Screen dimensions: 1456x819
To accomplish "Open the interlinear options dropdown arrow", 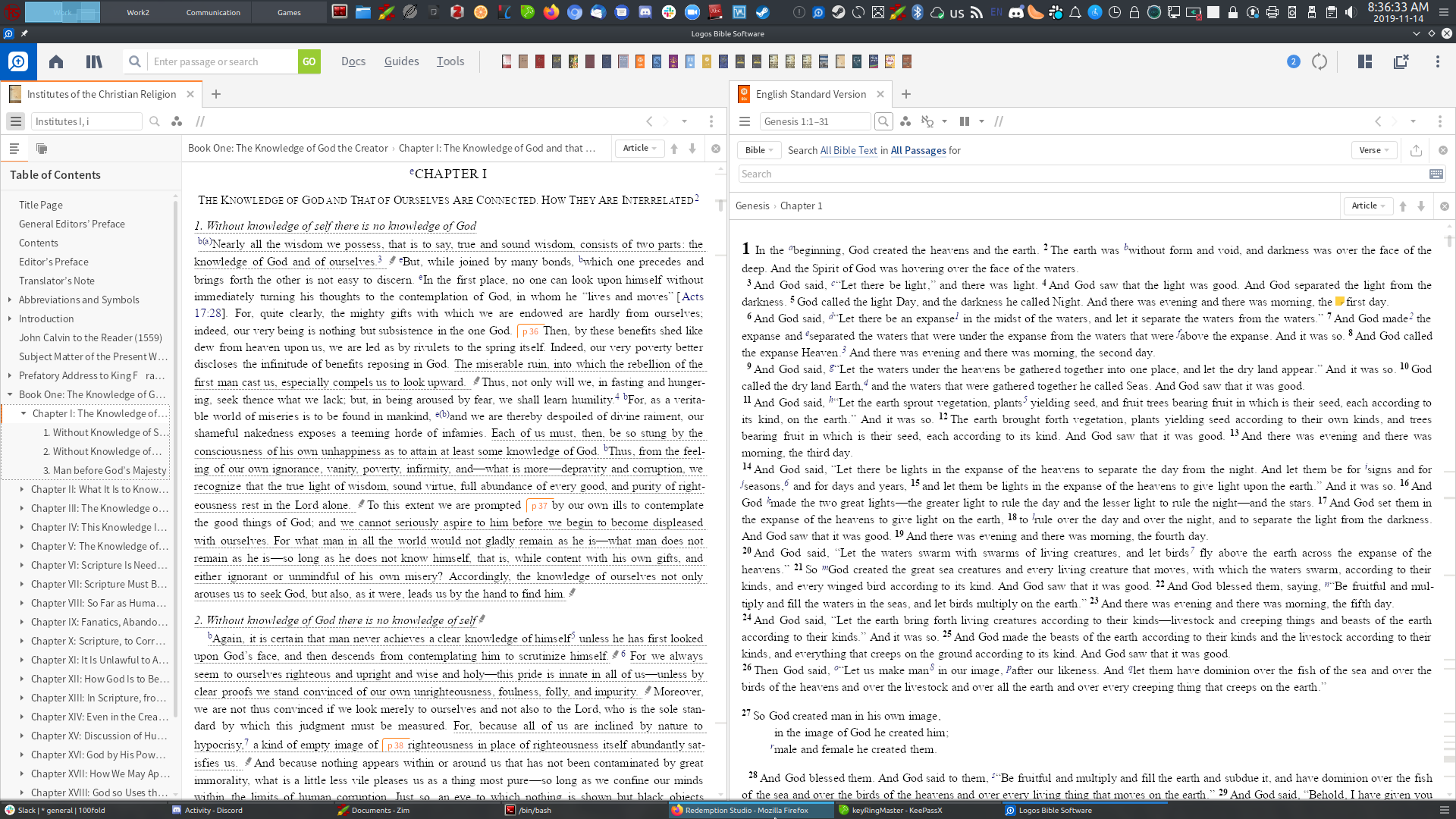I will click(x=944, y=121).
